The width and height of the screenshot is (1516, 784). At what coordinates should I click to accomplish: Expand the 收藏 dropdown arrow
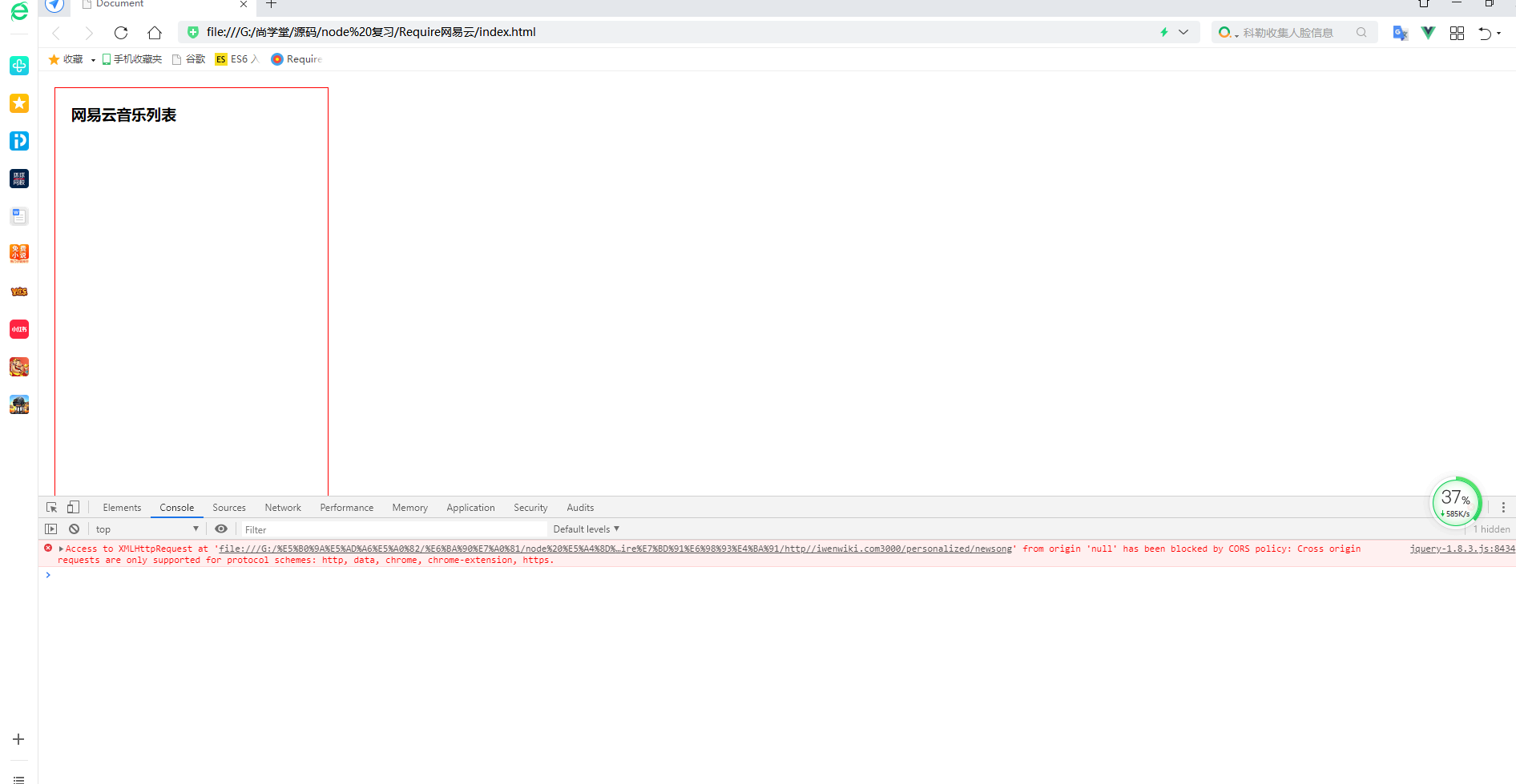[x=93, y=60]
